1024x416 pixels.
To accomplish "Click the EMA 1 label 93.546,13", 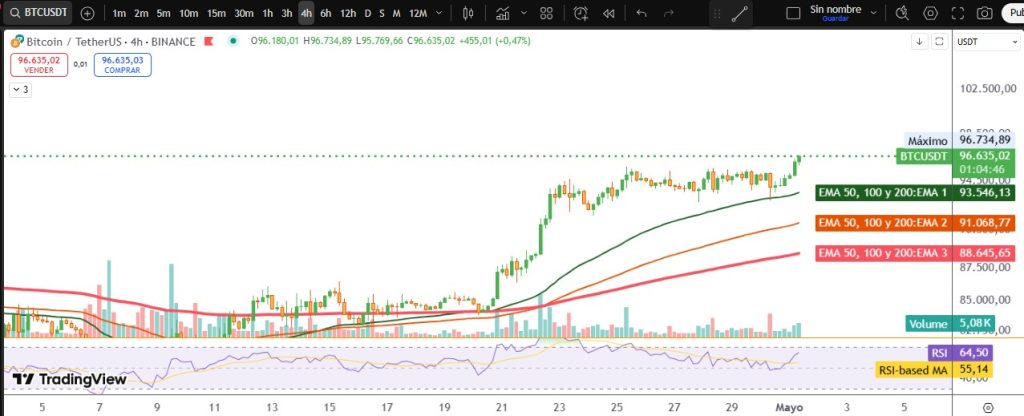I will pos(916,193).
